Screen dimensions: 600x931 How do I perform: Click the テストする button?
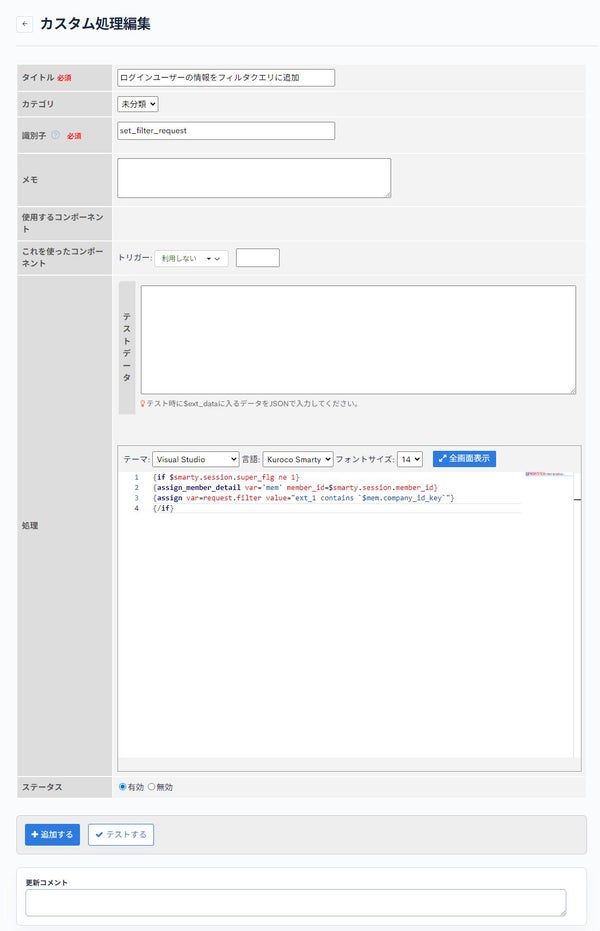121,834
